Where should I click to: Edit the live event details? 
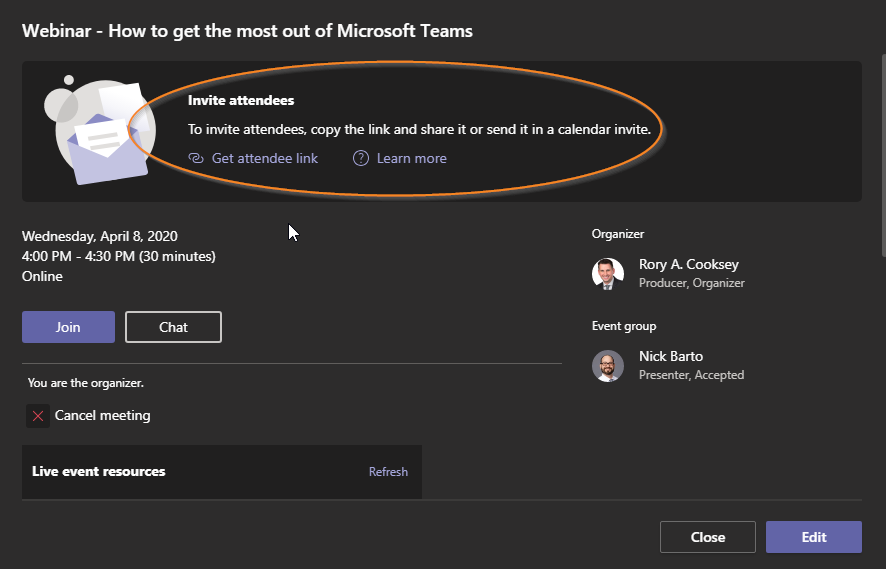(814, 537)
